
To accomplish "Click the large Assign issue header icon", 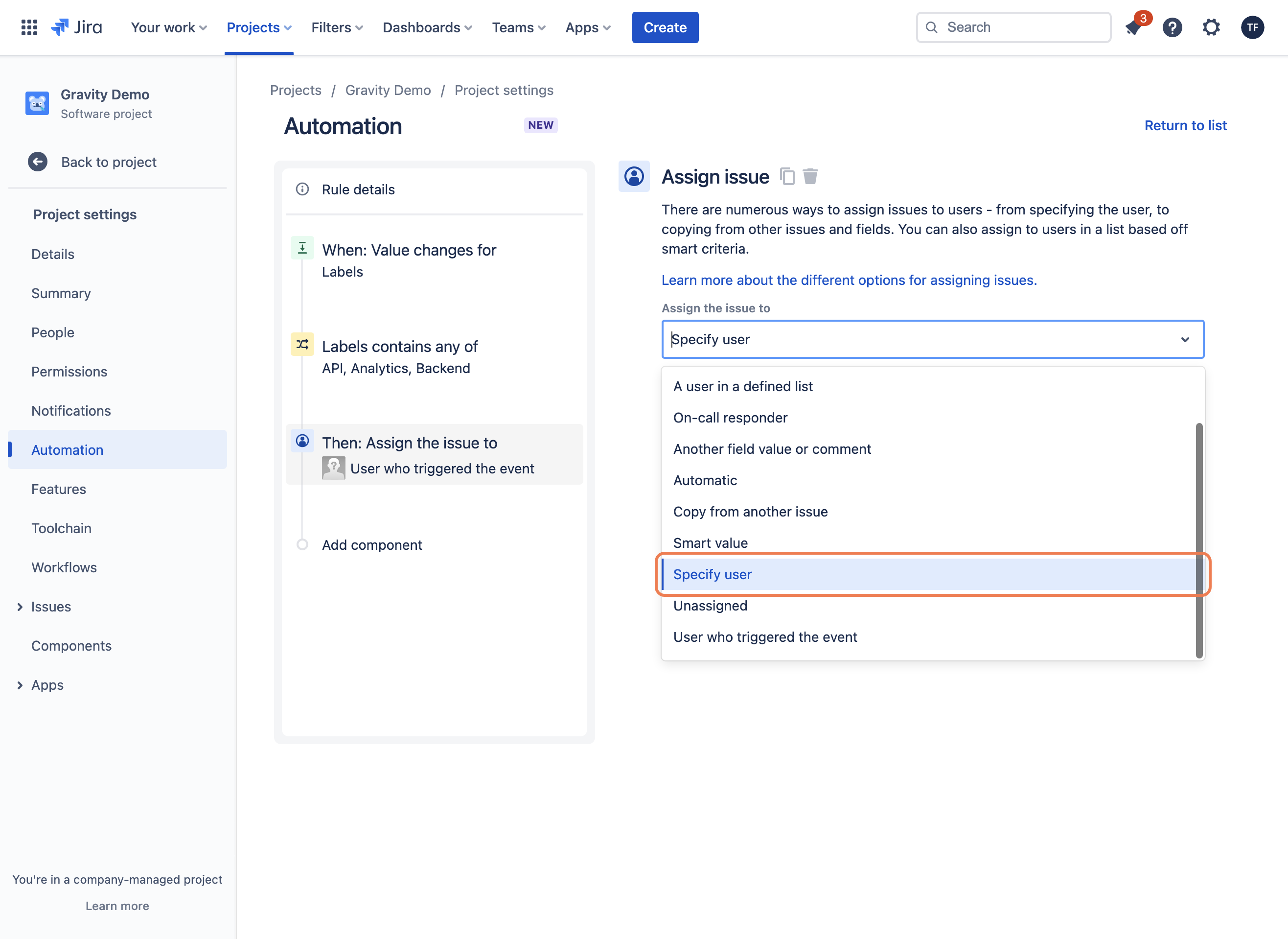I will tap(634, 176).
